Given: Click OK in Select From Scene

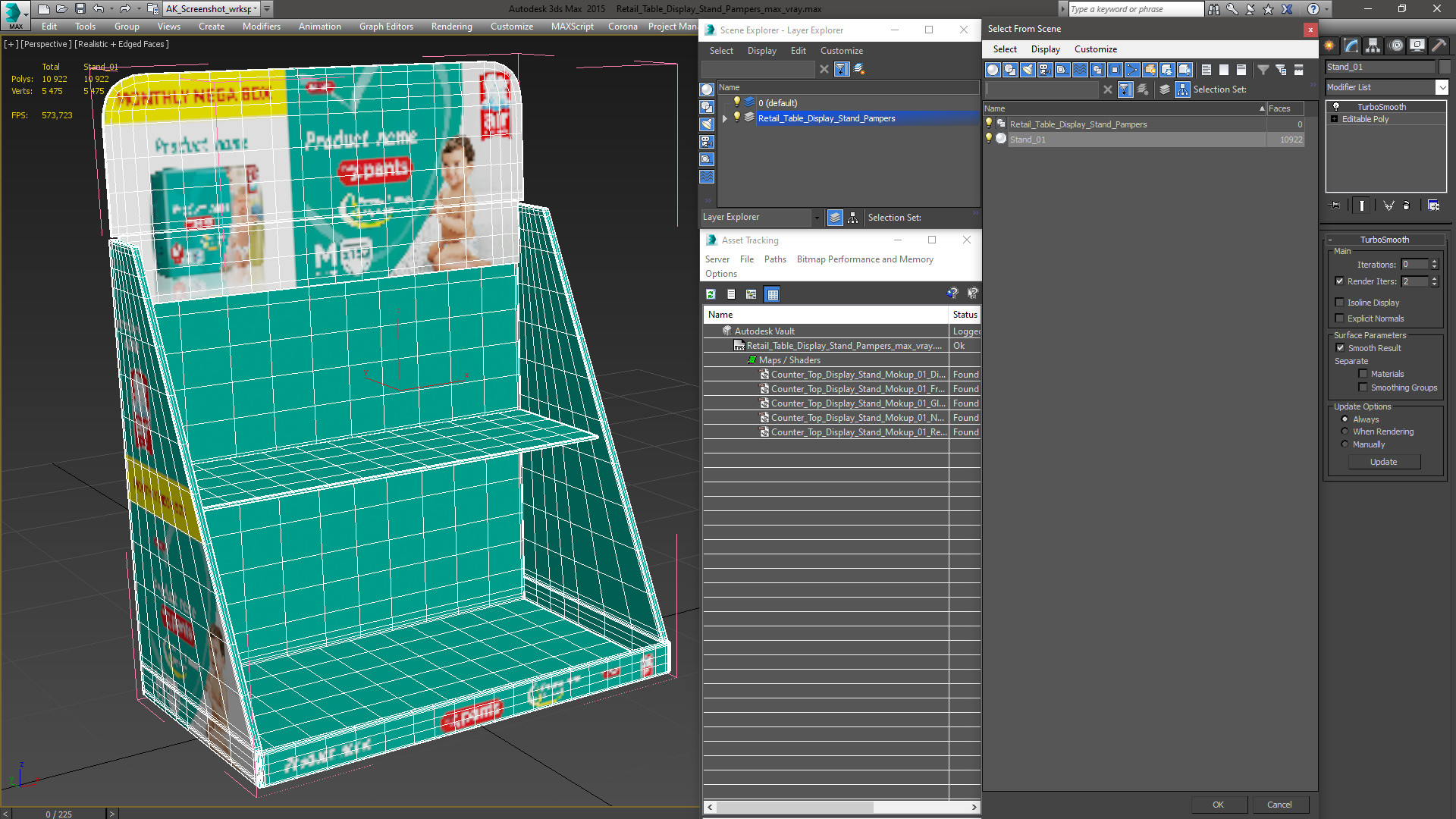Looking at the screenshot, I should coord(1218,805).
